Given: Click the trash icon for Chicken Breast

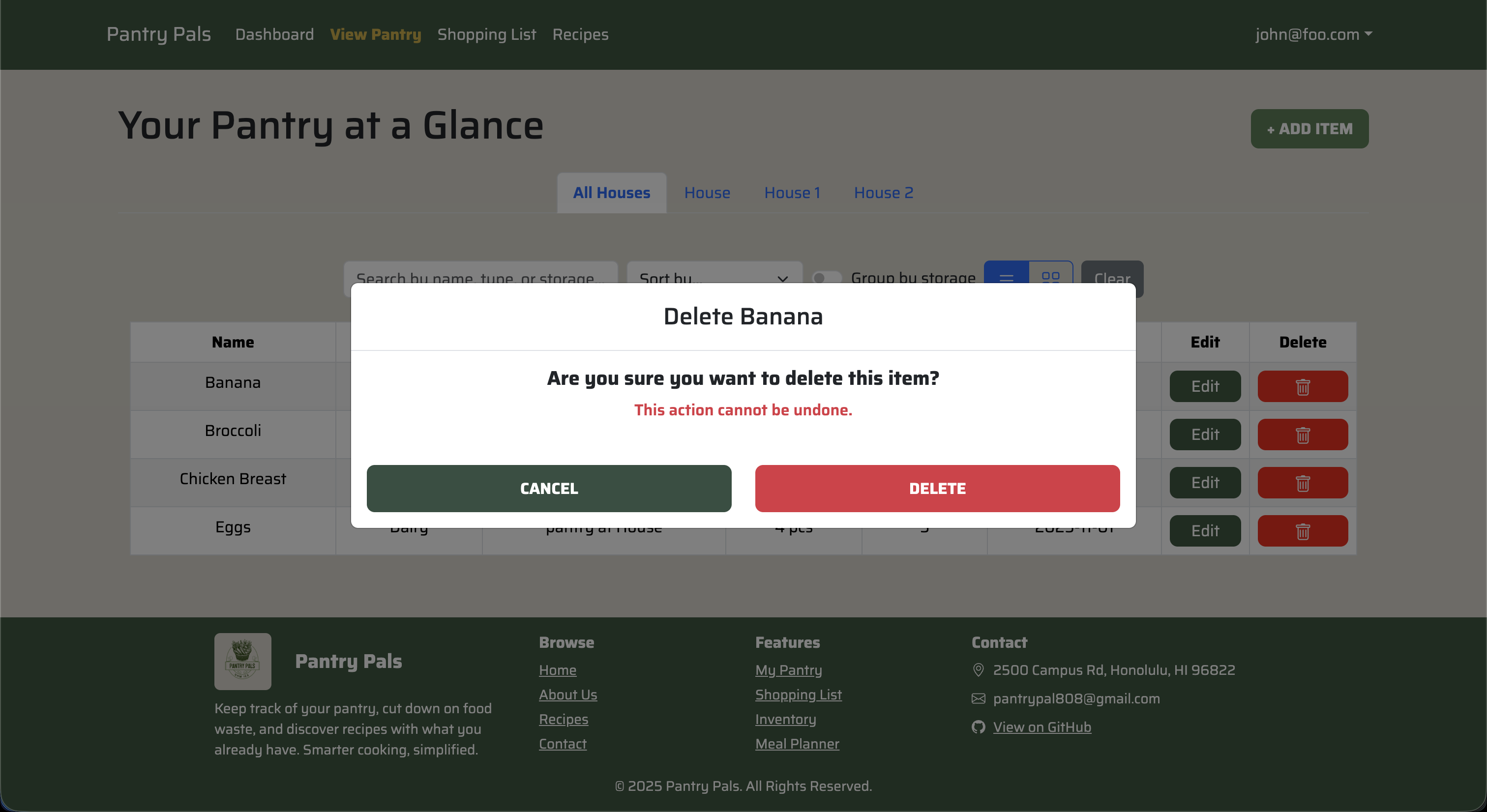Looking at the screenshot, I should [1302, 483].
